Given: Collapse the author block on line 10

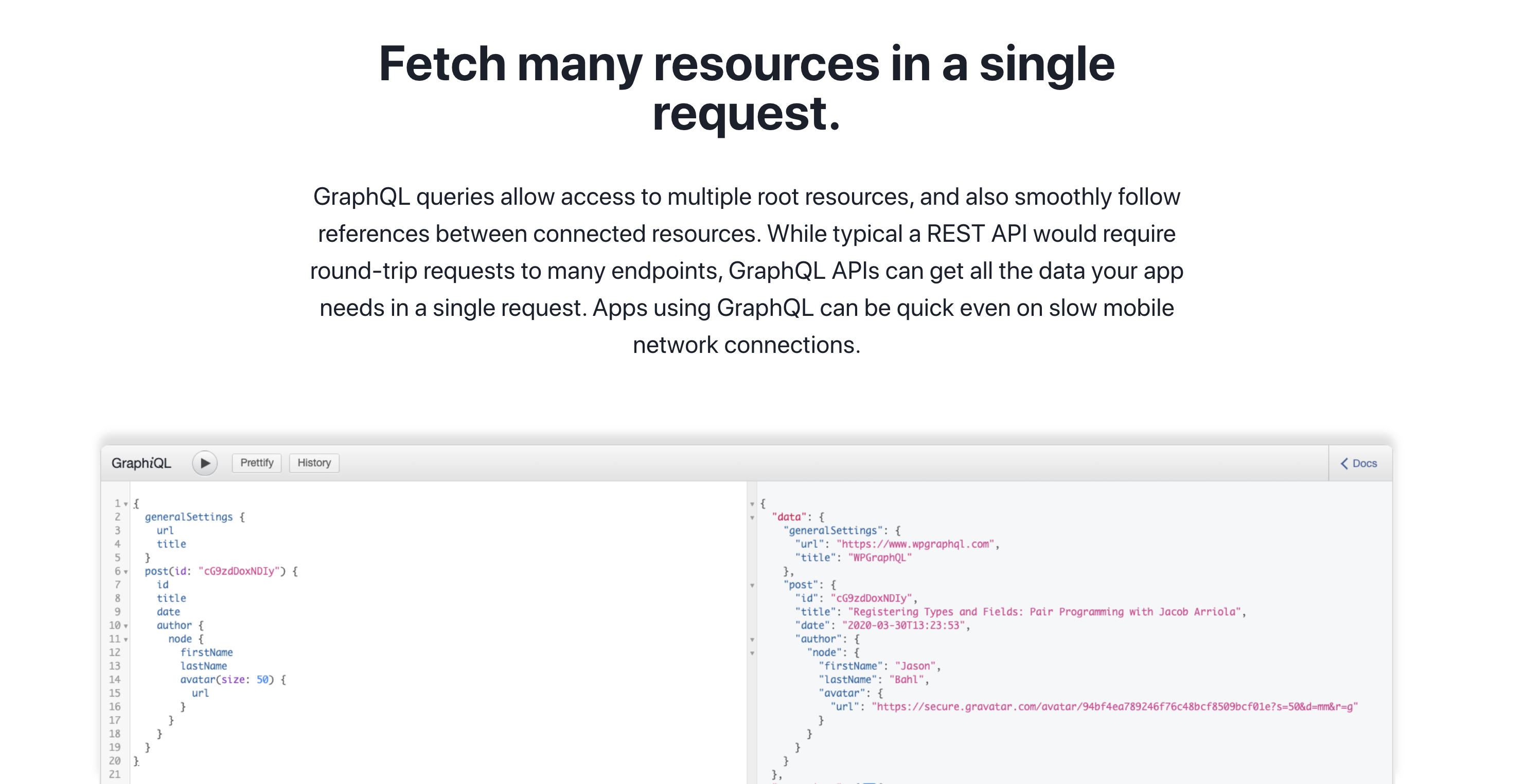Looking at the screenshot, I should [x=126, y=626].
